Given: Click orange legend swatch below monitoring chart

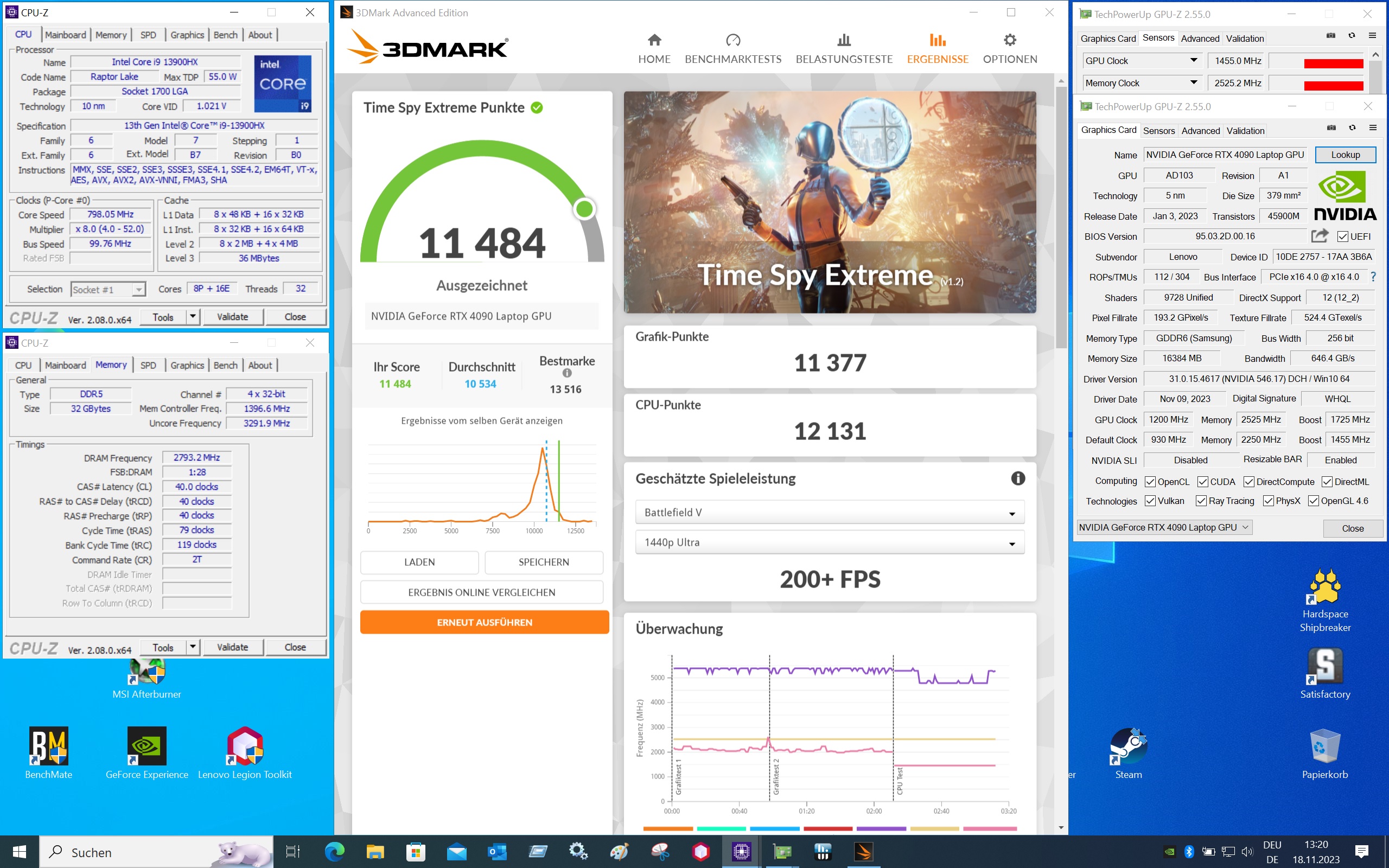Looking at the screenshot, I should (x=668, y=828).
